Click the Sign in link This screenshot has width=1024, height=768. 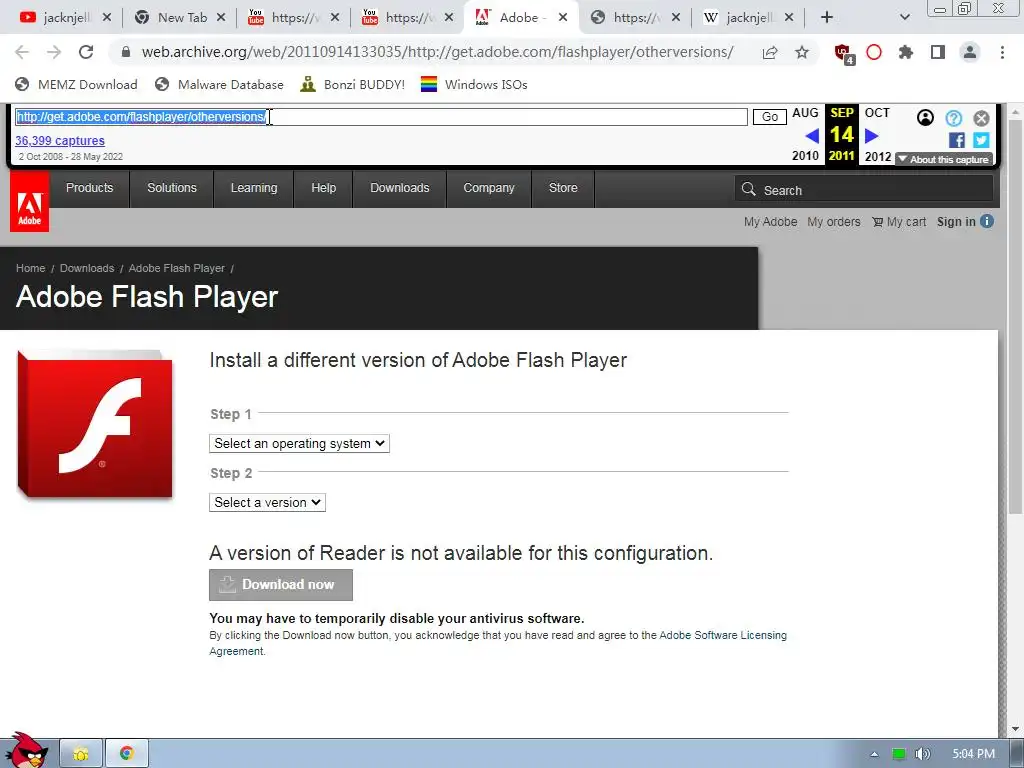coord(956,222)
